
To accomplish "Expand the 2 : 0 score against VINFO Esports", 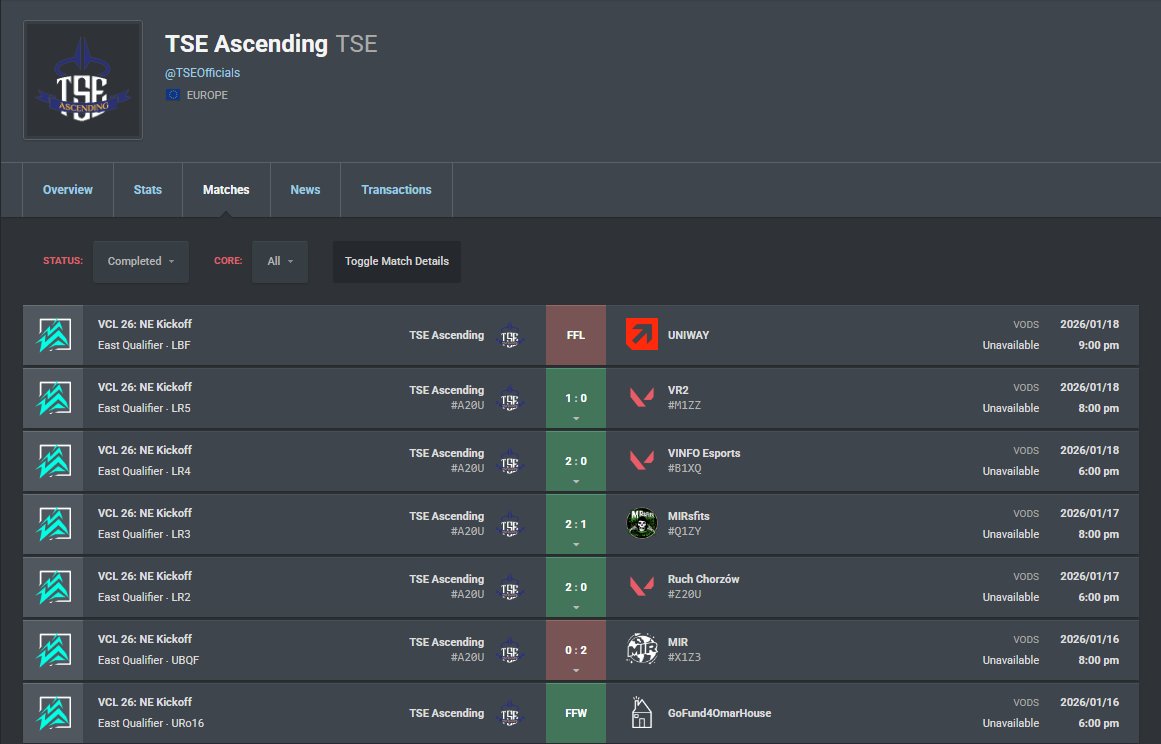I will click(x=576, y=461).
